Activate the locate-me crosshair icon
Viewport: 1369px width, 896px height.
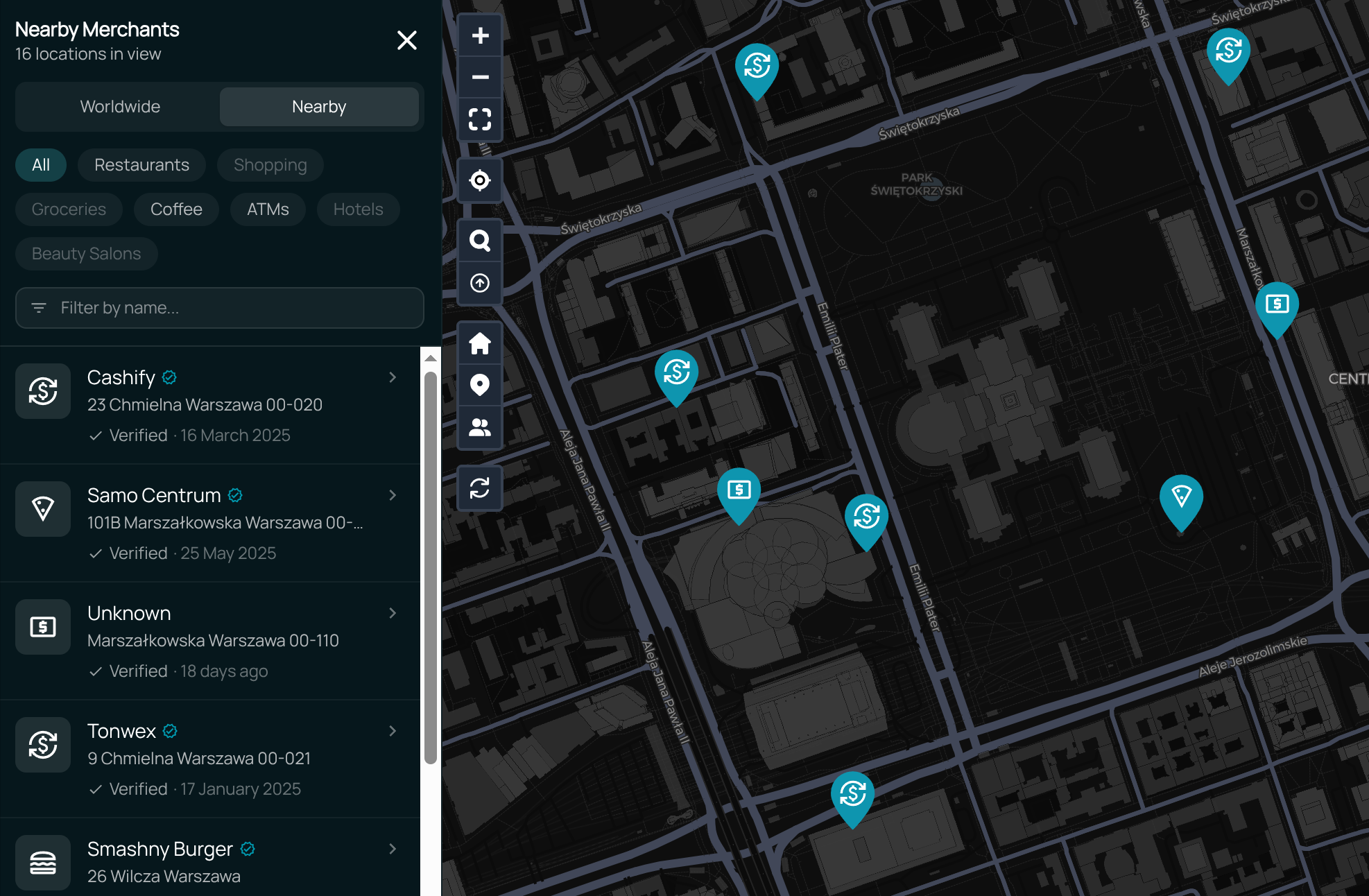[479, 180]
